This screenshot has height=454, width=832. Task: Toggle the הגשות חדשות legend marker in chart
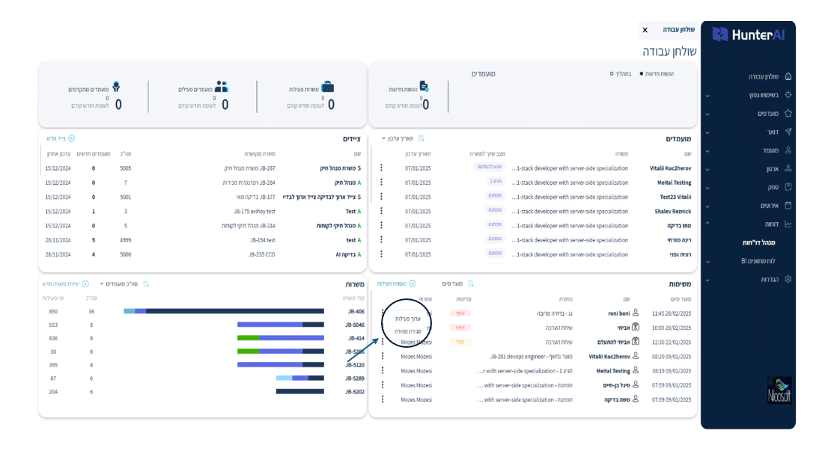(x=641, y=74)
